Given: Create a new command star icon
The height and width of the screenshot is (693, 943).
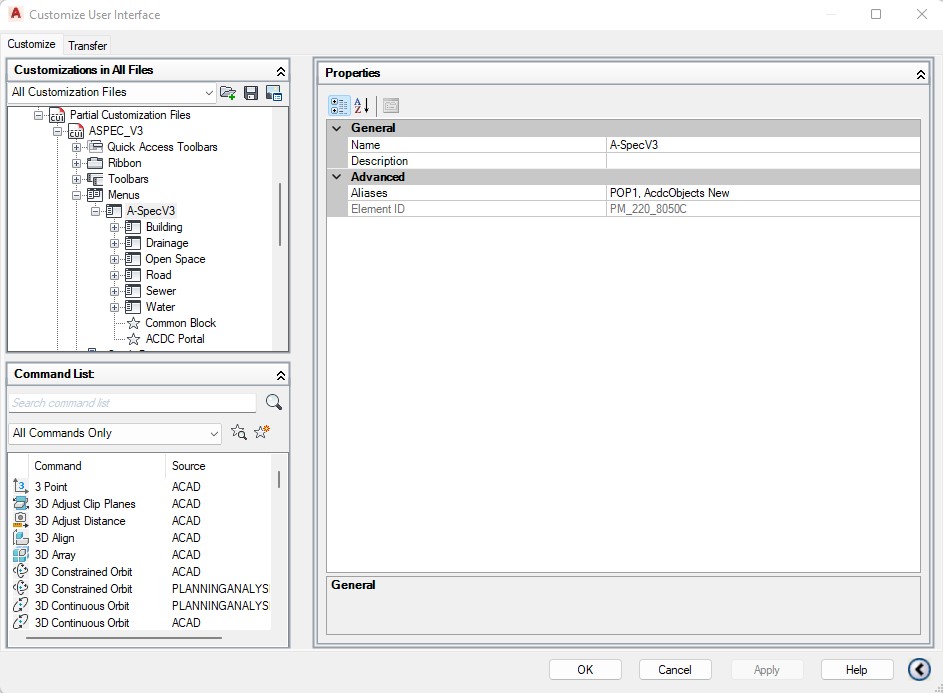Looking at the screenshot, I should click(262, 432).
